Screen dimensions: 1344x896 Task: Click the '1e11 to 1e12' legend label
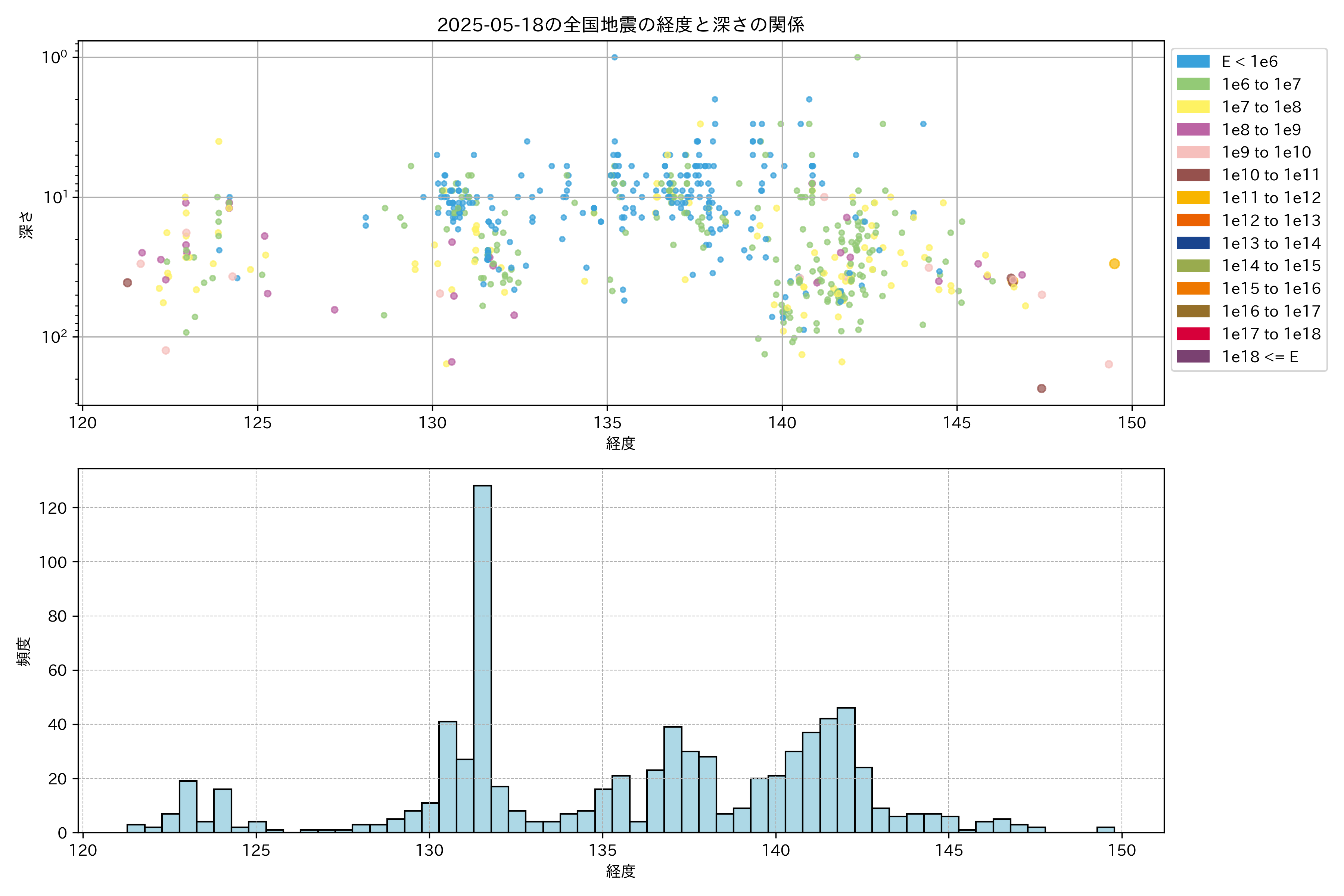[x=1271, y=198]
